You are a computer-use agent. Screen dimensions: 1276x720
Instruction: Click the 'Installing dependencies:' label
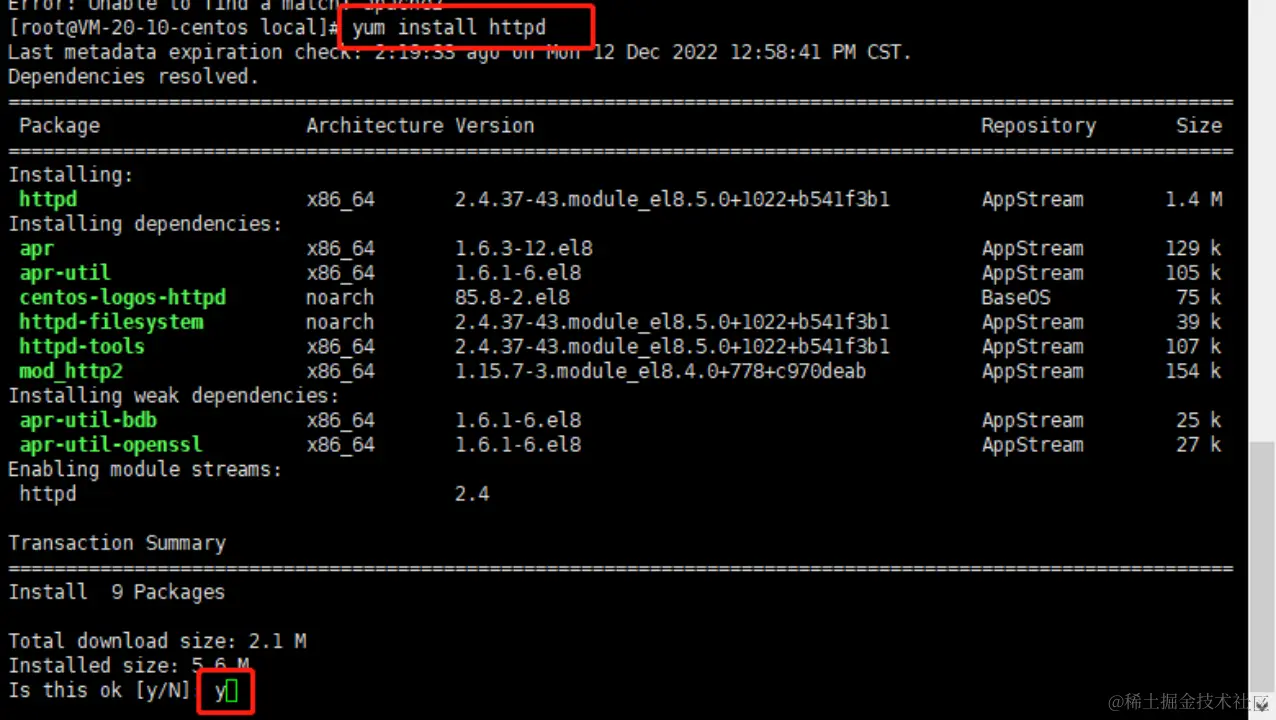coord(145,224)
